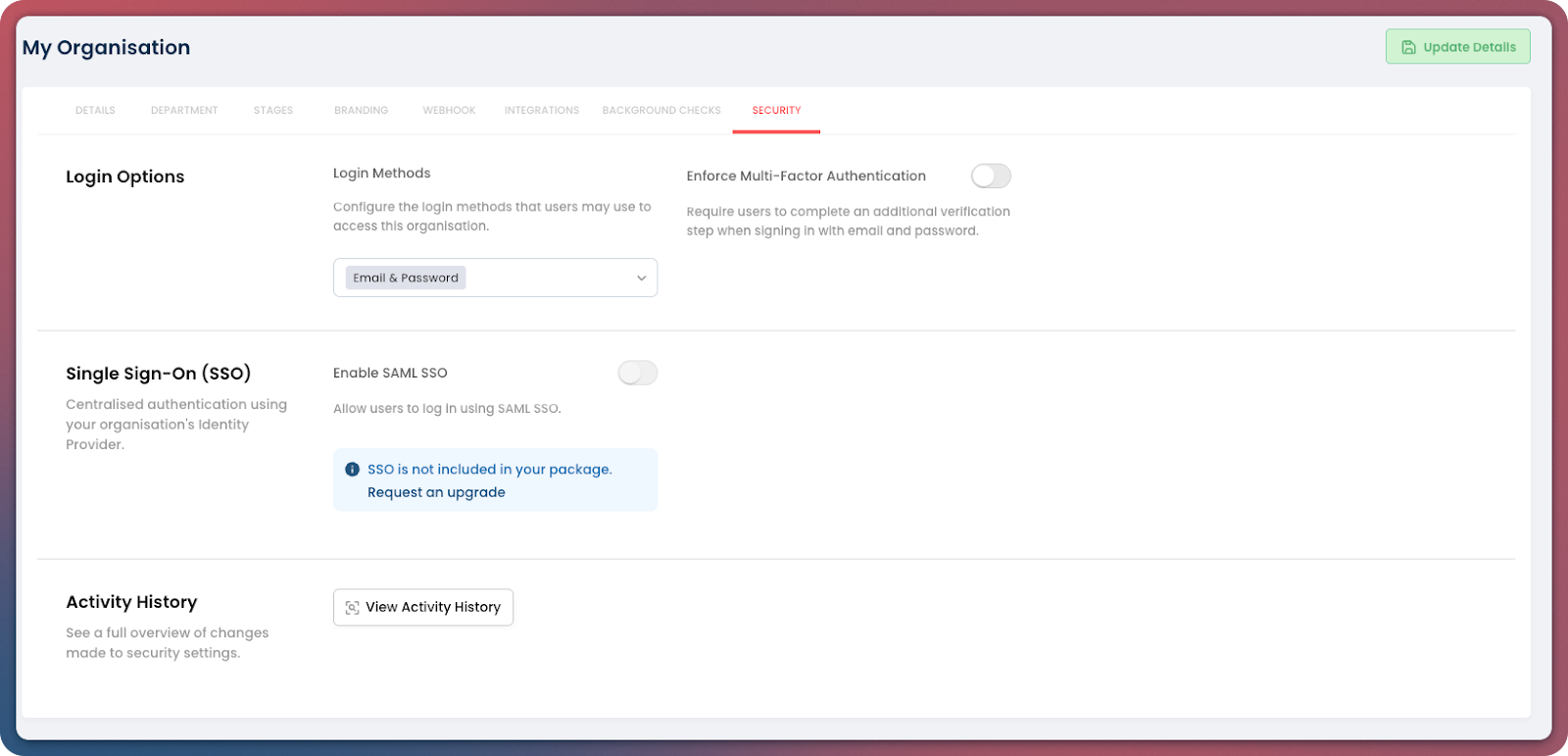Screen dimensions: 1568x756
Task: Enable Enforce Multi-Factor Authentication toggle
Action: pos(990,176)
